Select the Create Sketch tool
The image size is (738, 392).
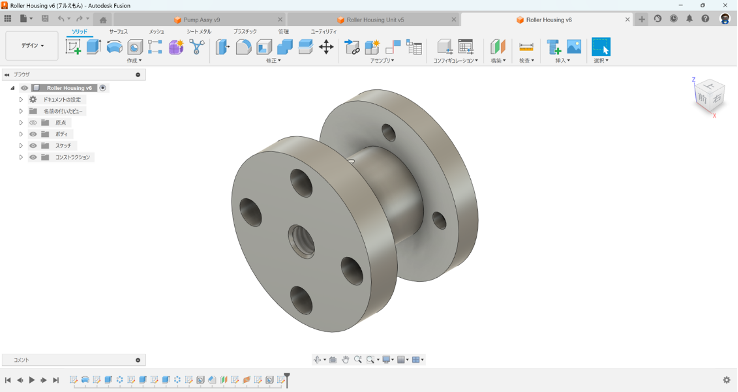point(73,47)
